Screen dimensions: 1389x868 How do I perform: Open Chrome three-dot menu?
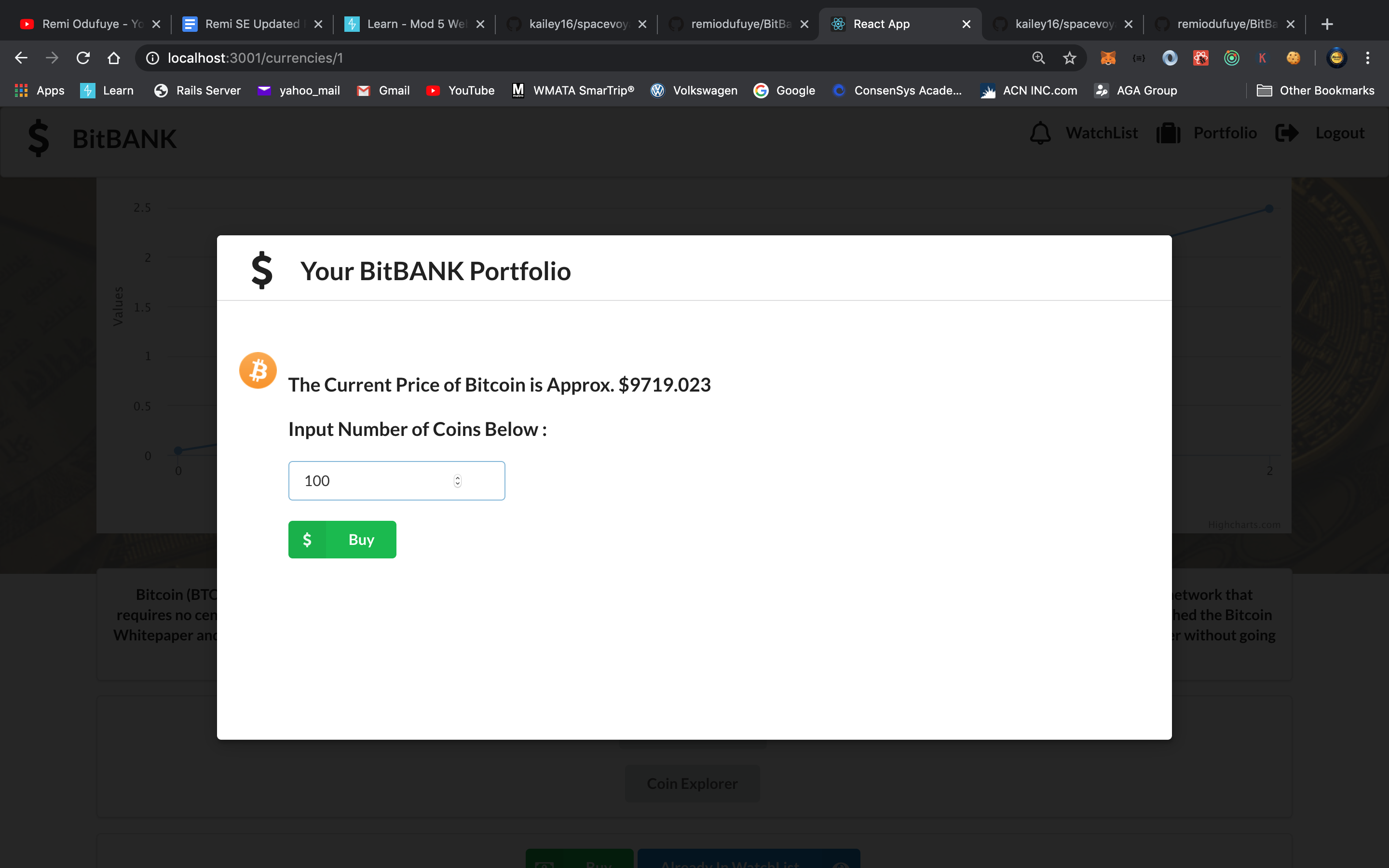[1368, 58]
